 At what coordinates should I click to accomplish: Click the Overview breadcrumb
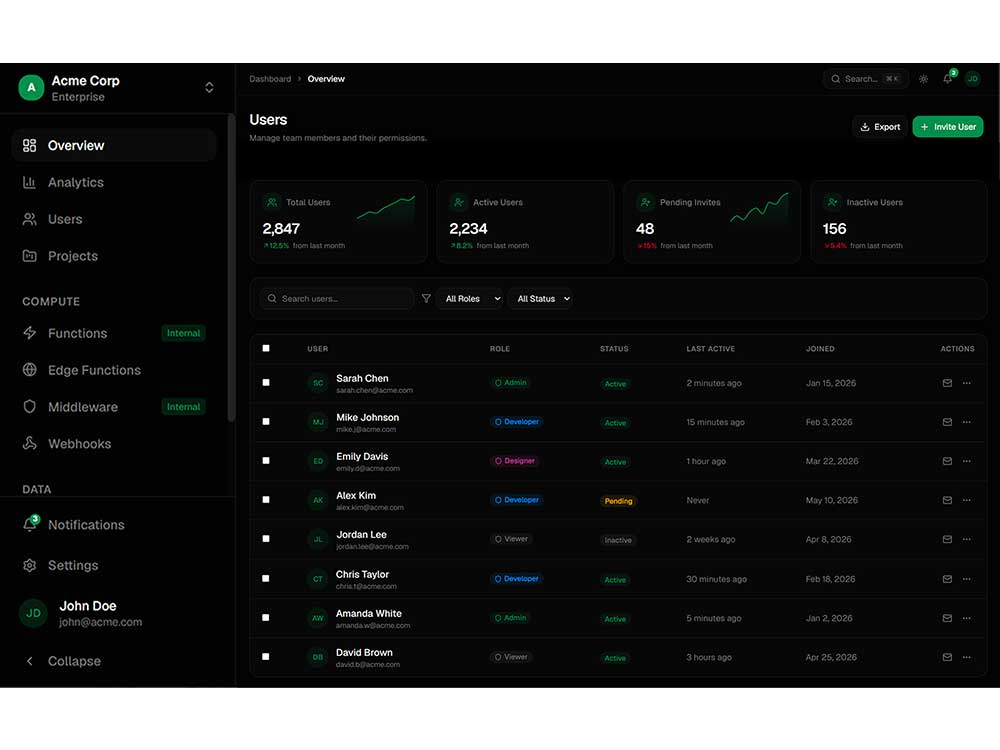(326, 79)
